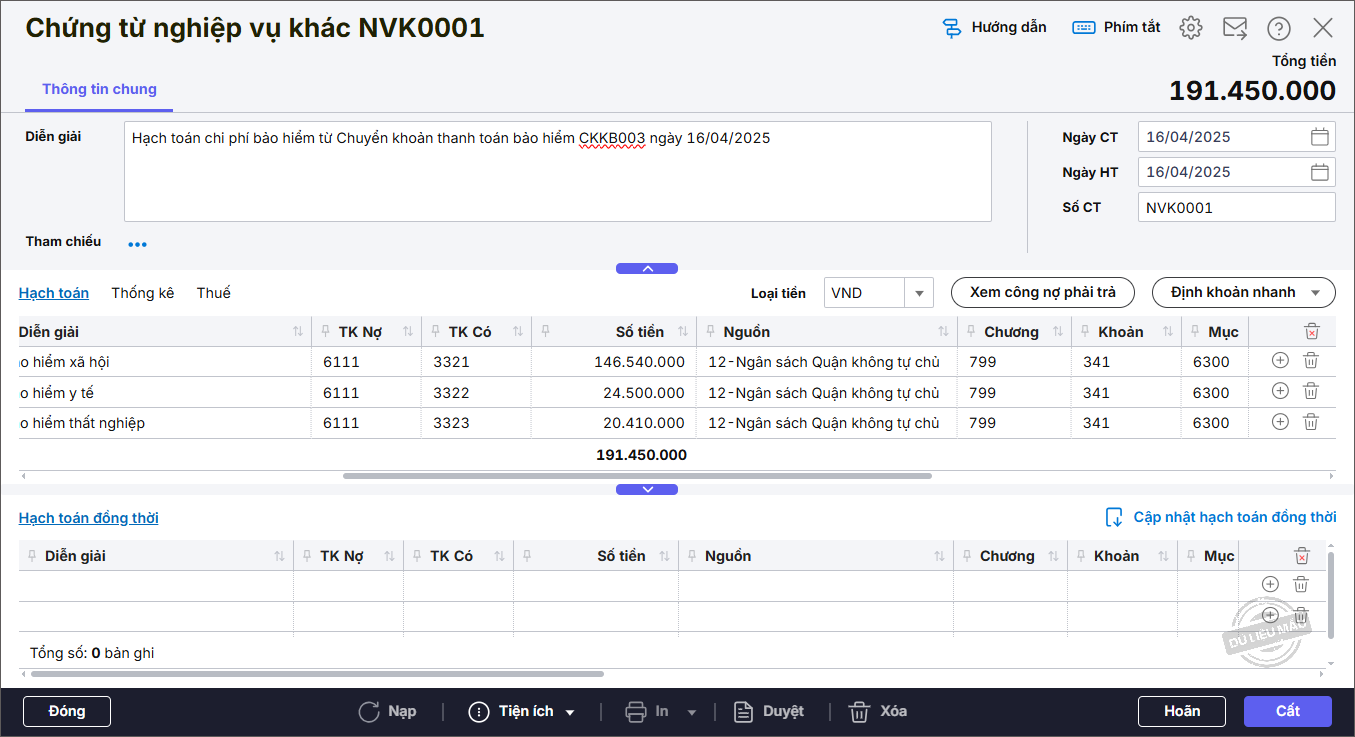
Task: Open calendar picker for Ngày HT
Action: click(1319, 172)
